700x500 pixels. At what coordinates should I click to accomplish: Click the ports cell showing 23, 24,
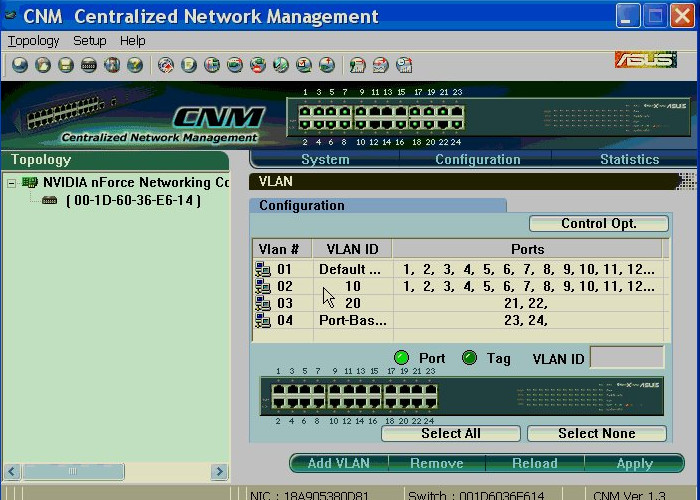click(x=526, y=320)
